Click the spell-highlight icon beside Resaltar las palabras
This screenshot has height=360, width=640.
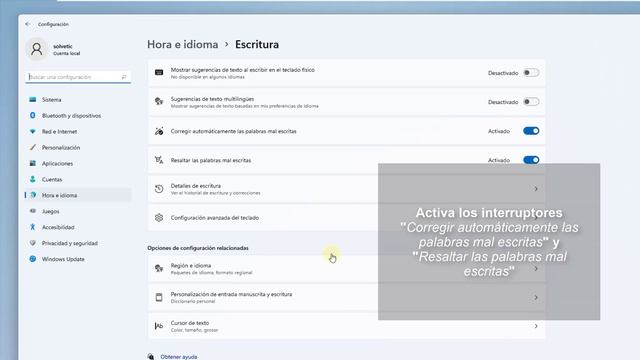click(x=159, y=160)
